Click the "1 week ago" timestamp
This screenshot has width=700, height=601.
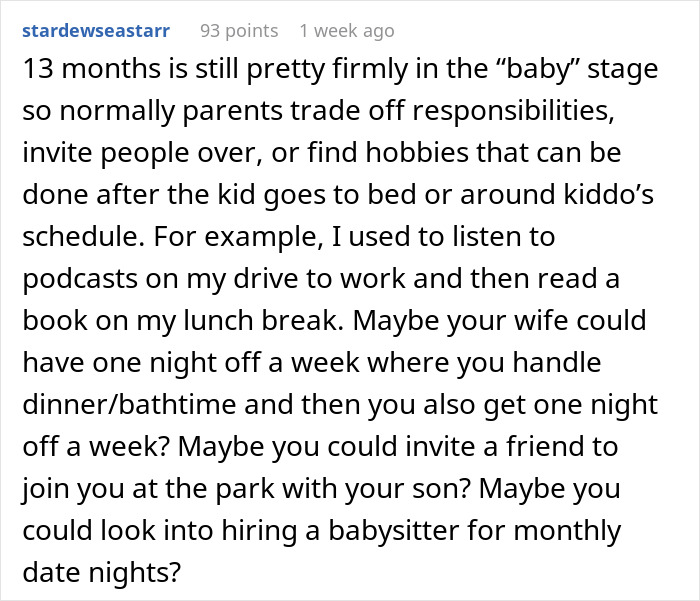346,31
